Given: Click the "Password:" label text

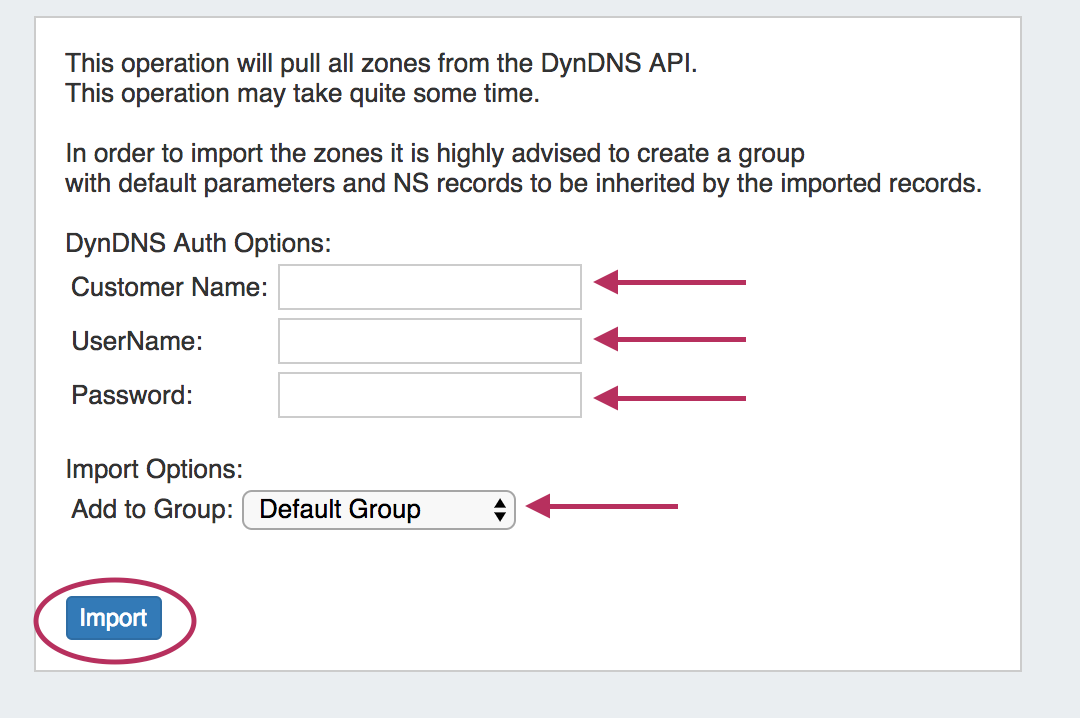Looking at the screenshot, I should click(x=132, y=395).
